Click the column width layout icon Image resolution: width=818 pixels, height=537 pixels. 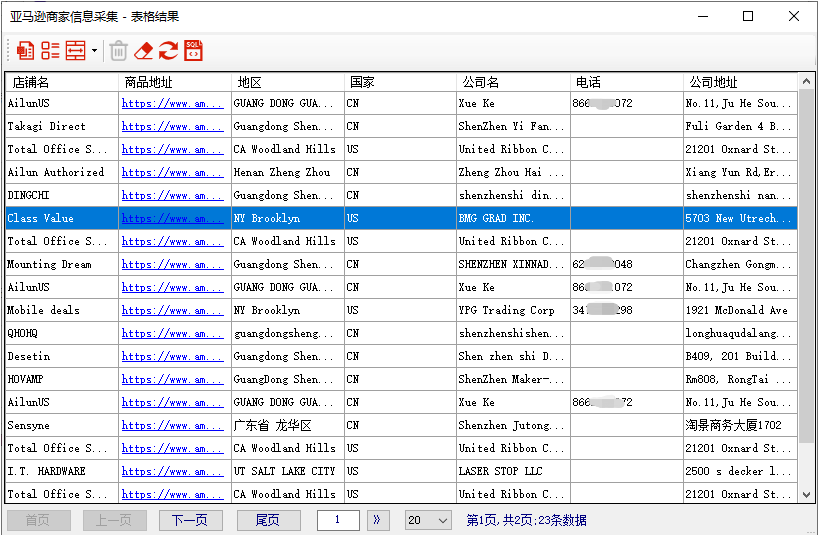pos(75,50)
